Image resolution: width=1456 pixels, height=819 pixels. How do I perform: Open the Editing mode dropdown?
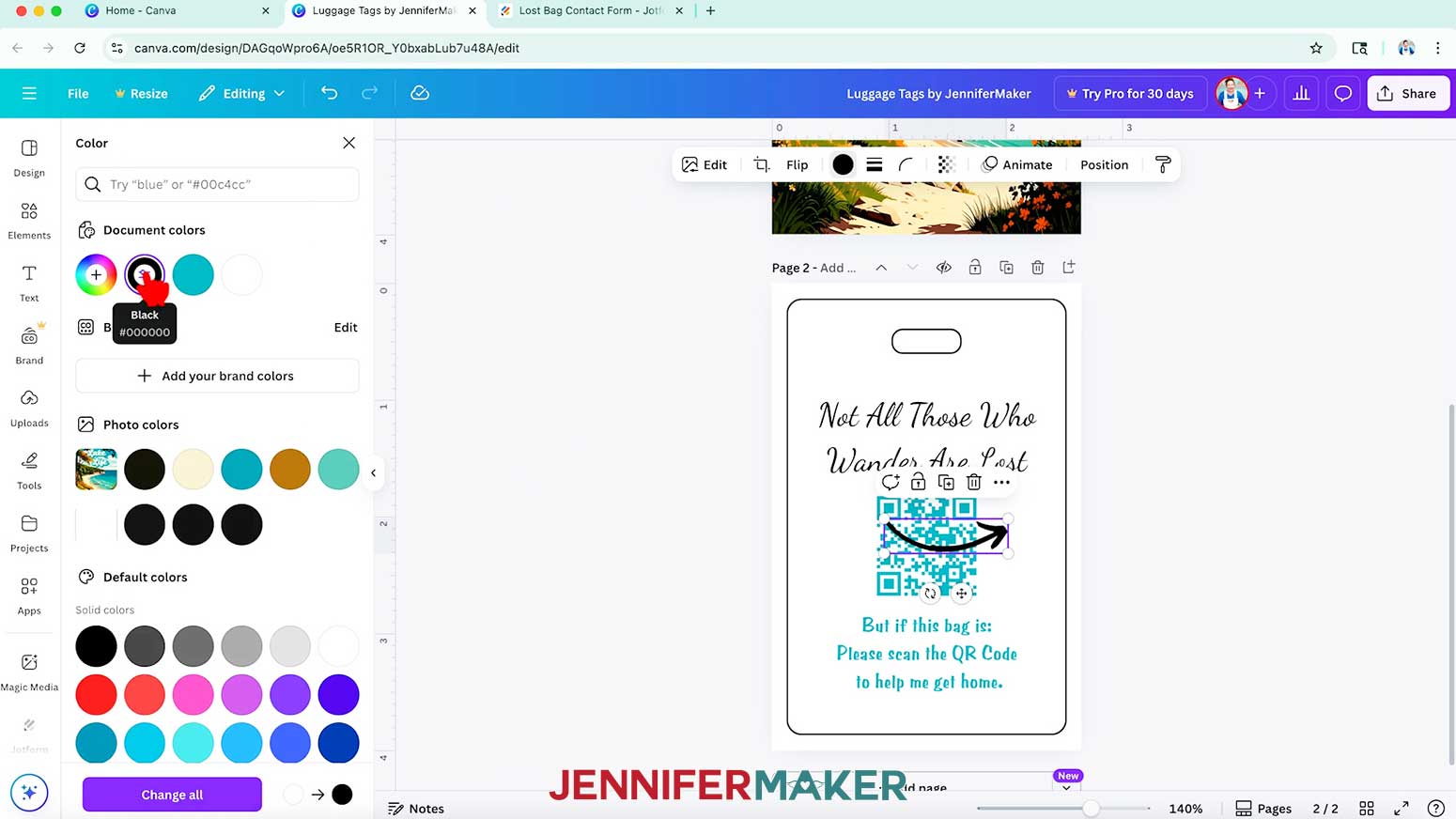[x=241, y=93]
